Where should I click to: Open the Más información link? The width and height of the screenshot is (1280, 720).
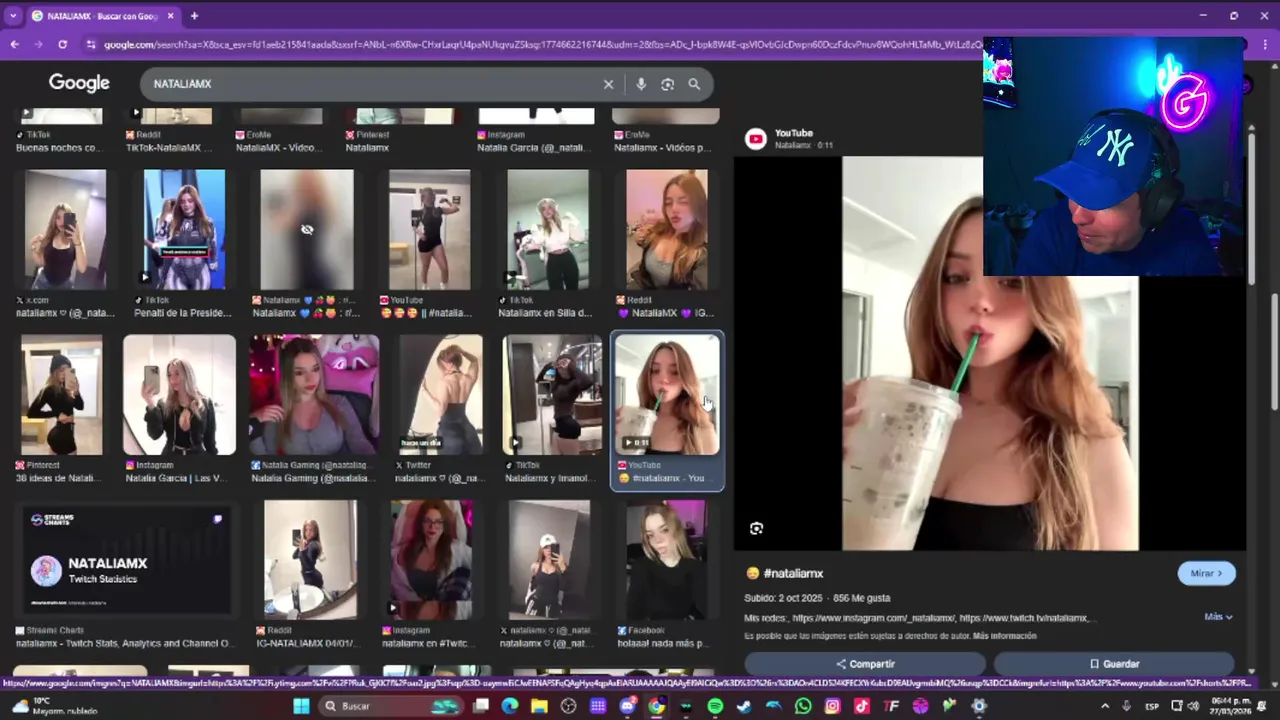(1005, 636)
